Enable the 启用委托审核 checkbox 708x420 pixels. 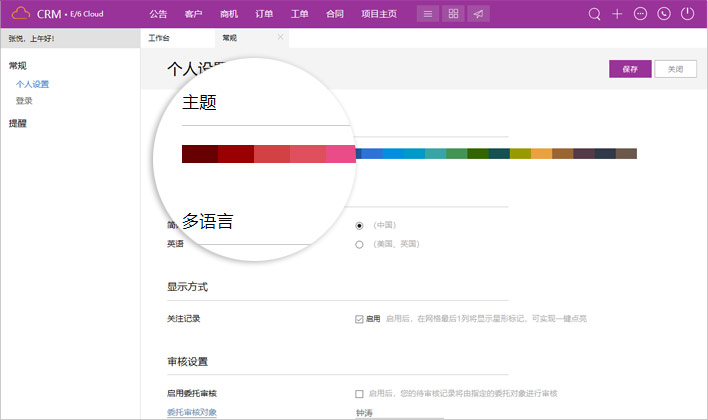click(x=359, y=394)
